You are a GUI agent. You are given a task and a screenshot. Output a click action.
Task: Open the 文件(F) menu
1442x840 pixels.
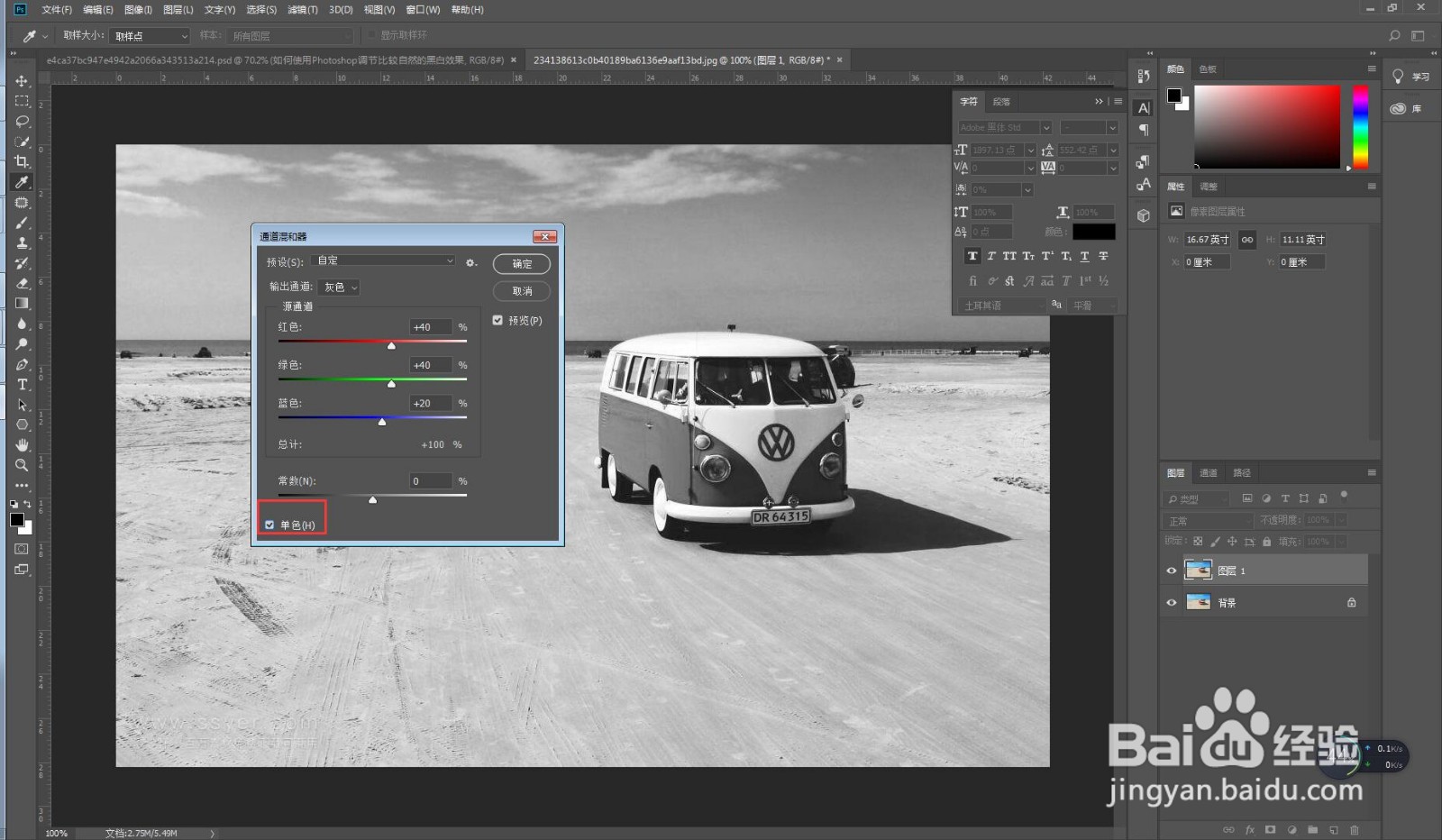tap(56, 10)
